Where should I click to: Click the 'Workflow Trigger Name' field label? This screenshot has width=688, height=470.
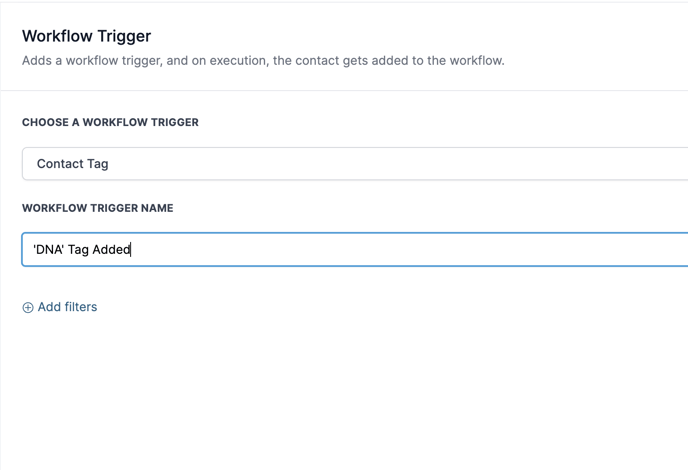tap(97, 208)
